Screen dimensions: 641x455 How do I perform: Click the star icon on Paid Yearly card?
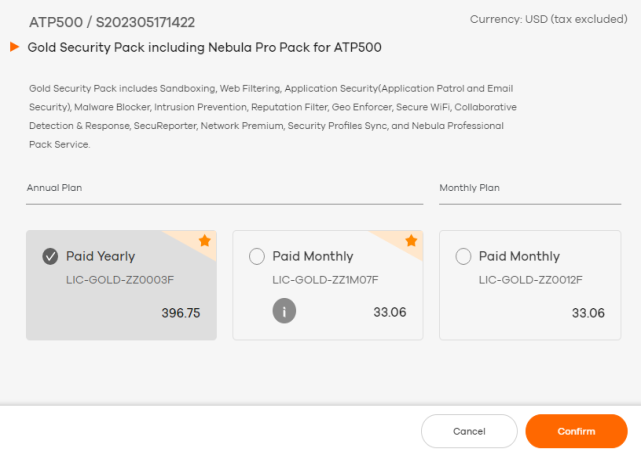coord(205,241)
